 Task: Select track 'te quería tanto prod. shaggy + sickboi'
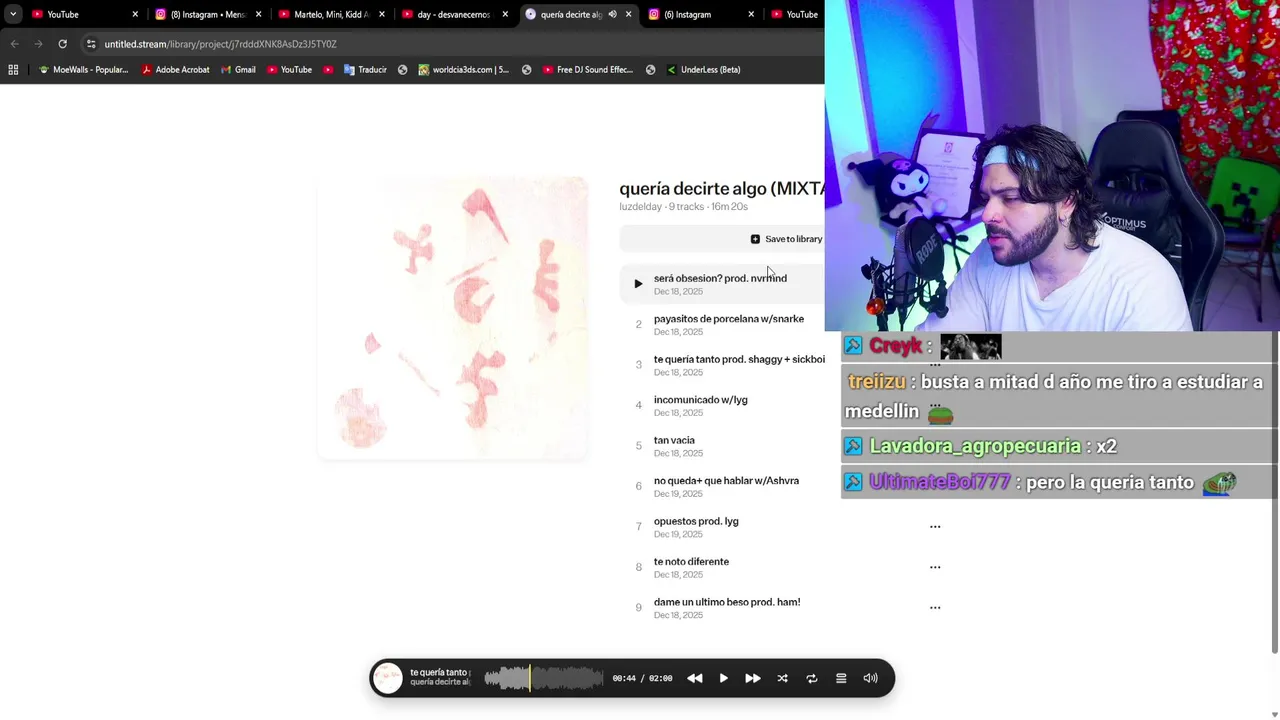pos(739,359)
